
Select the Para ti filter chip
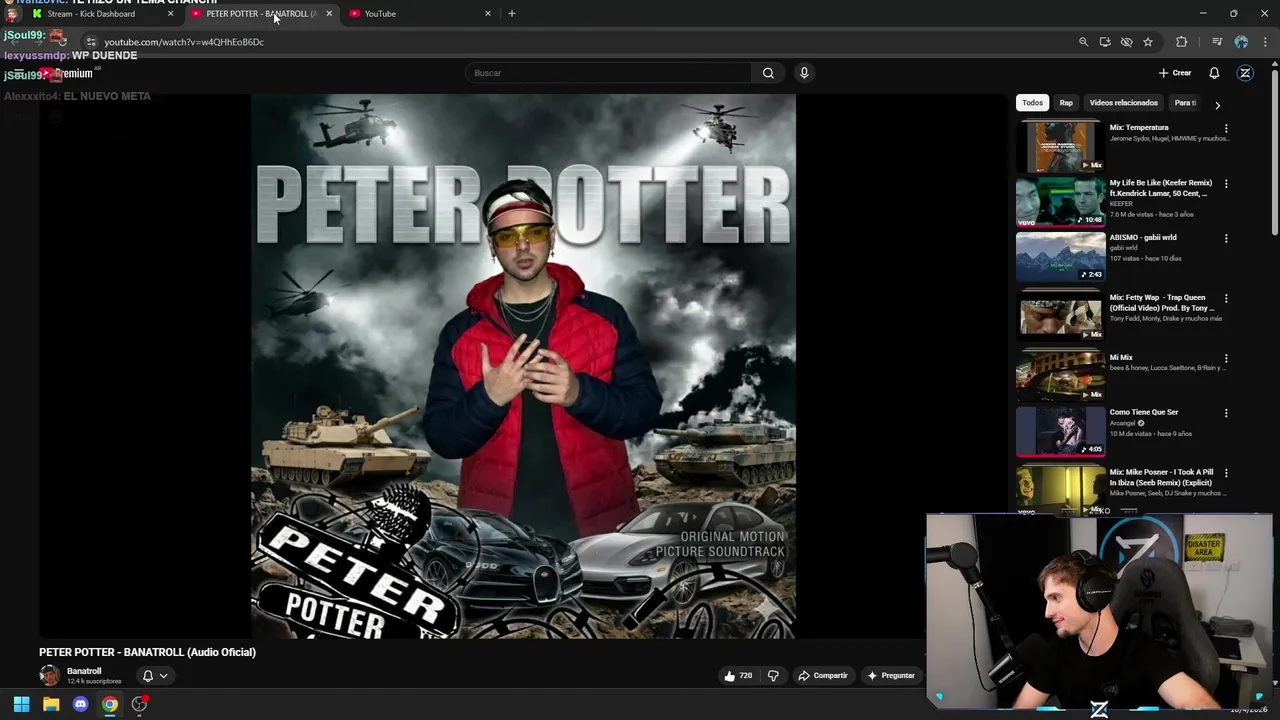[1185, 103]
